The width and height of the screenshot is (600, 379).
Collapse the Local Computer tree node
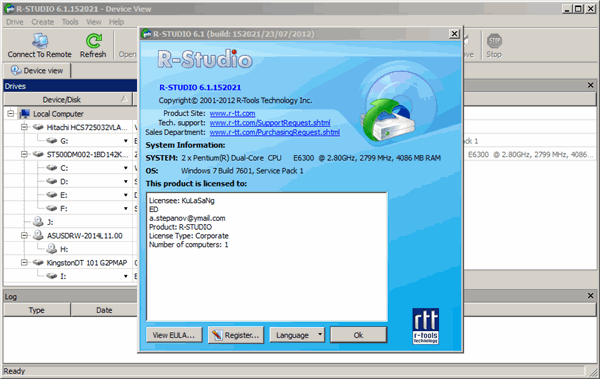[11, 114]
